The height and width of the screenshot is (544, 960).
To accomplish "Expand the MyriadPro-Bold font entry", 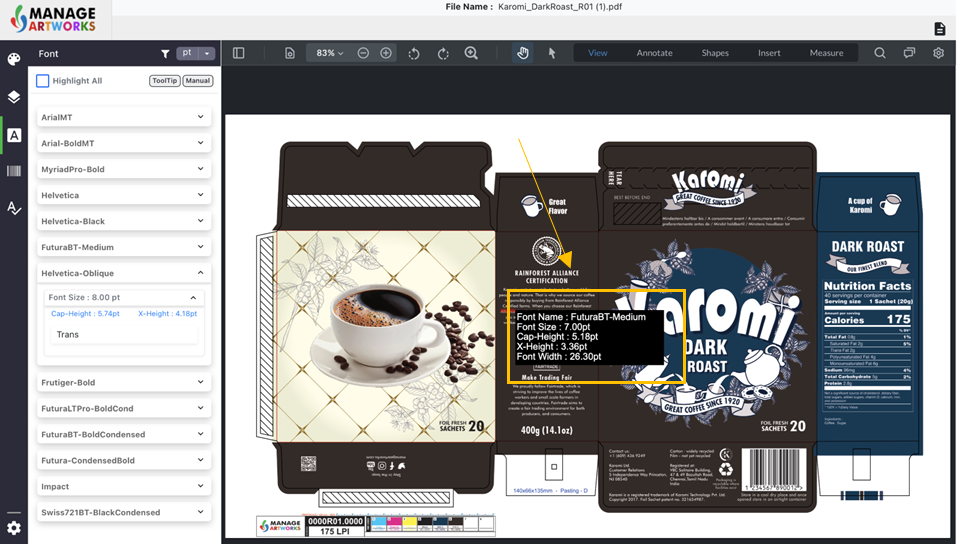I will (124, 169).
